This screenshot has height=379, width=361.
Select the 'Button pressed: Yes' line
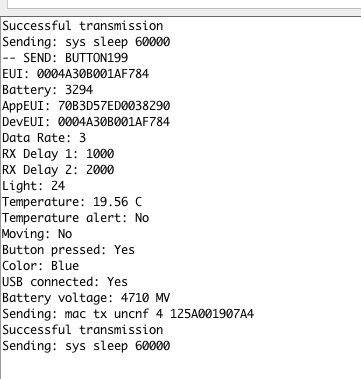click(x=69, y=250)
